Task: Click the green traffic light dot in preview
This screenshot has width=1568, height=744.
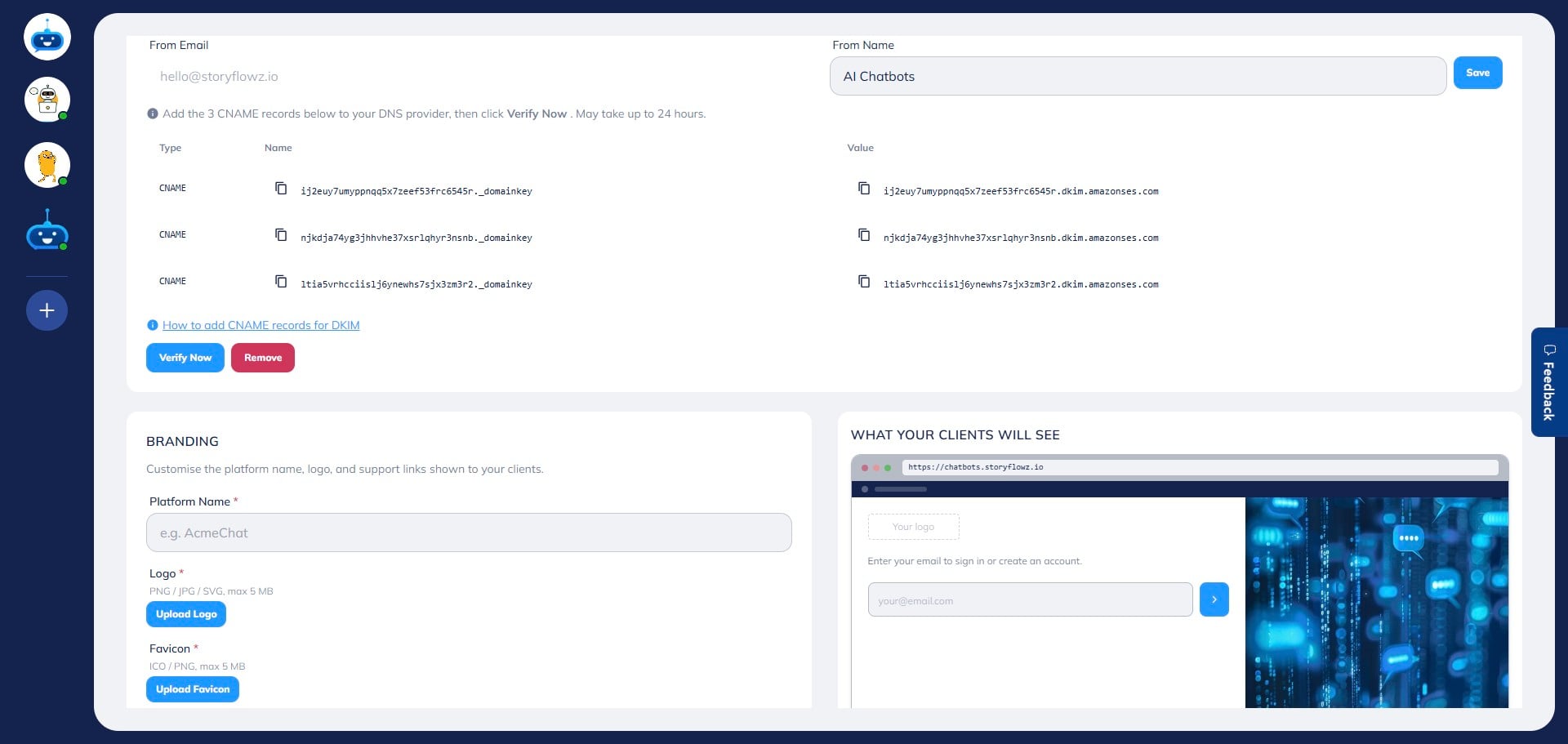Action: point(887,467)
